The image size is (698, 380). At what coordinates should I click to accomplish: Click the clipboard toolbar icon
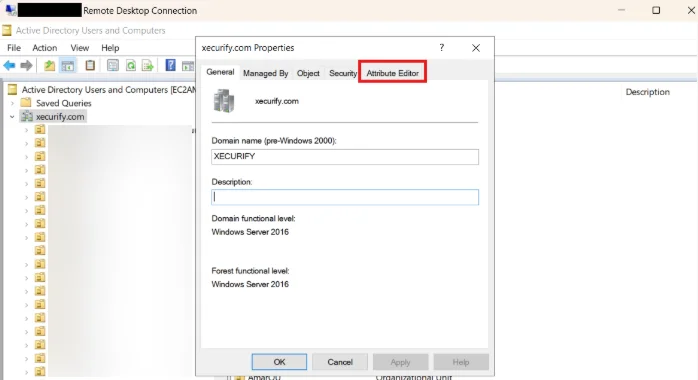(90, 65)
